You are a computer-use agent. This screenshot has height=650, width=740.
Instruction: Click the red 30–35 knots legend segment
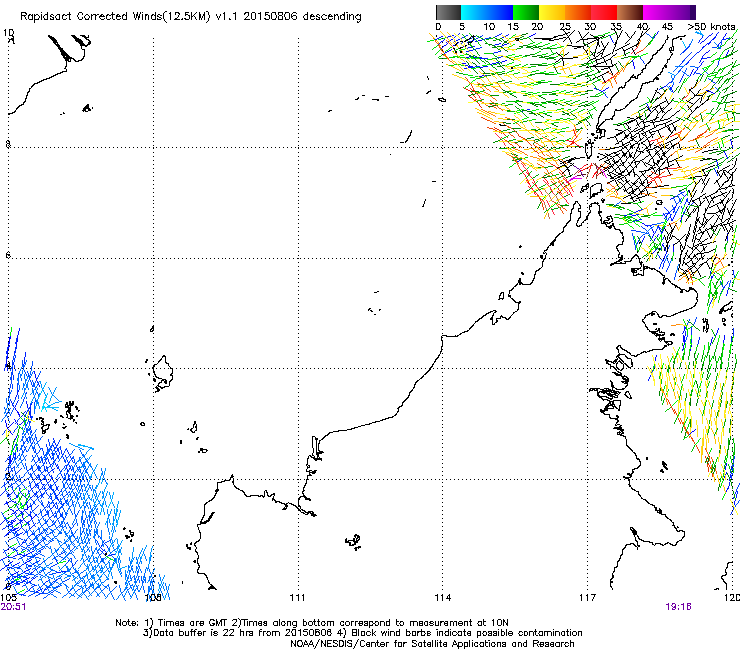pos(604,12)
